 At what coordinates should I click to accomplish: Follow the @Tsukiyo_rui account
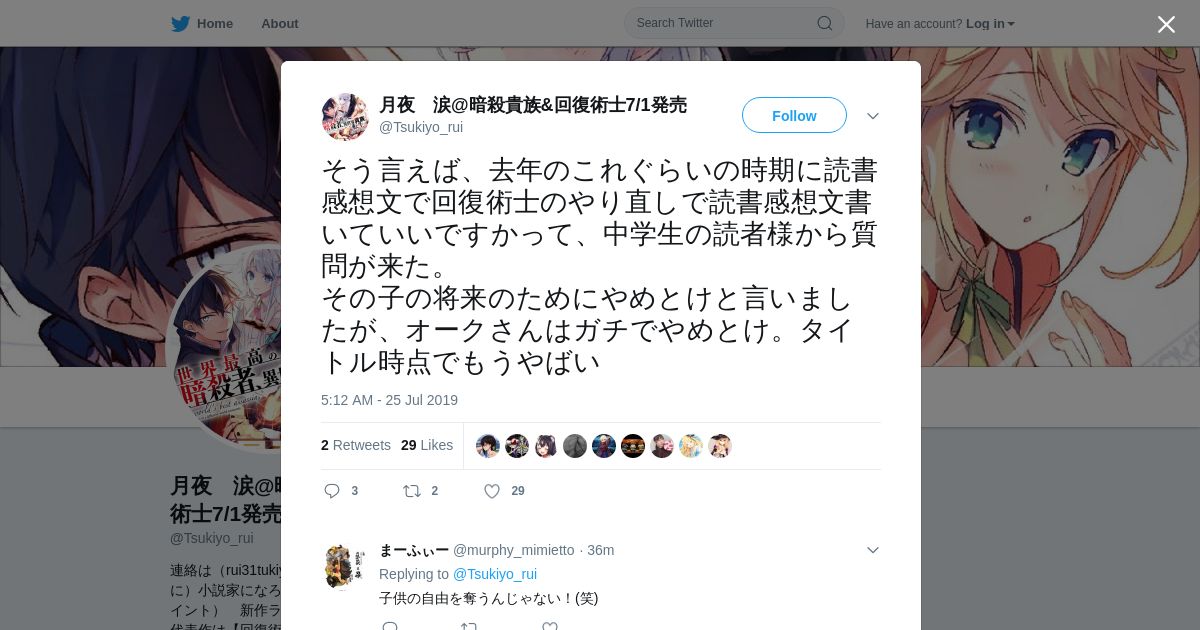794,116
